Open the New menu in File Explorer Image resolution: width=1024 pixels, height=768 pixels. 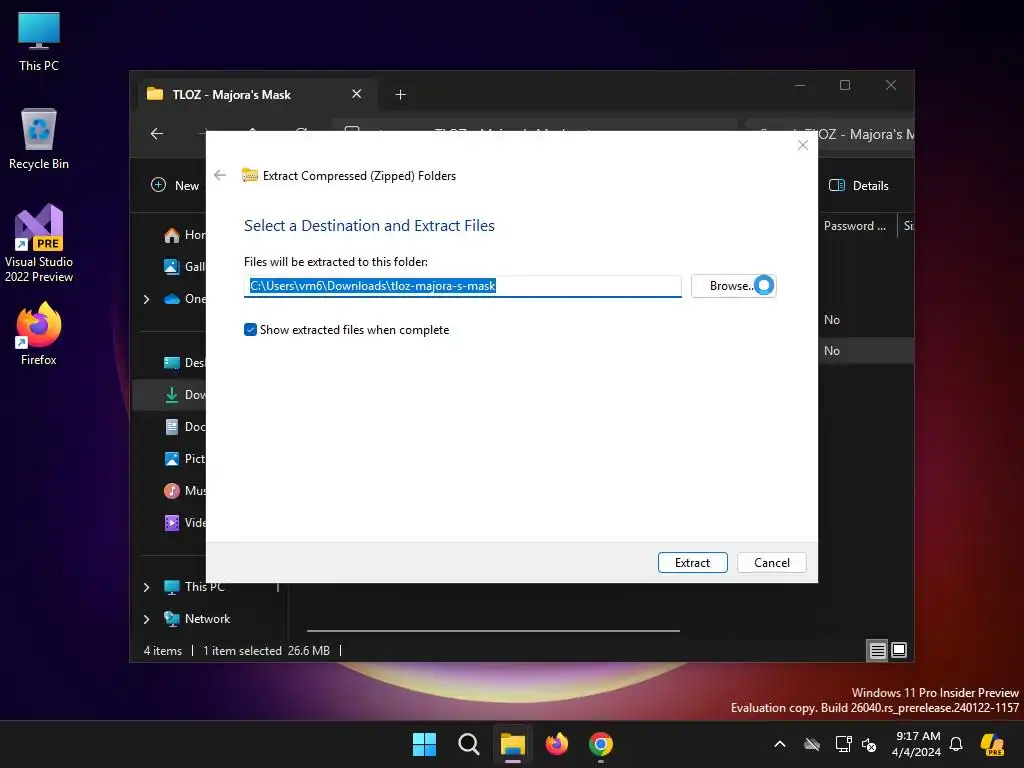tap(175, 185)
